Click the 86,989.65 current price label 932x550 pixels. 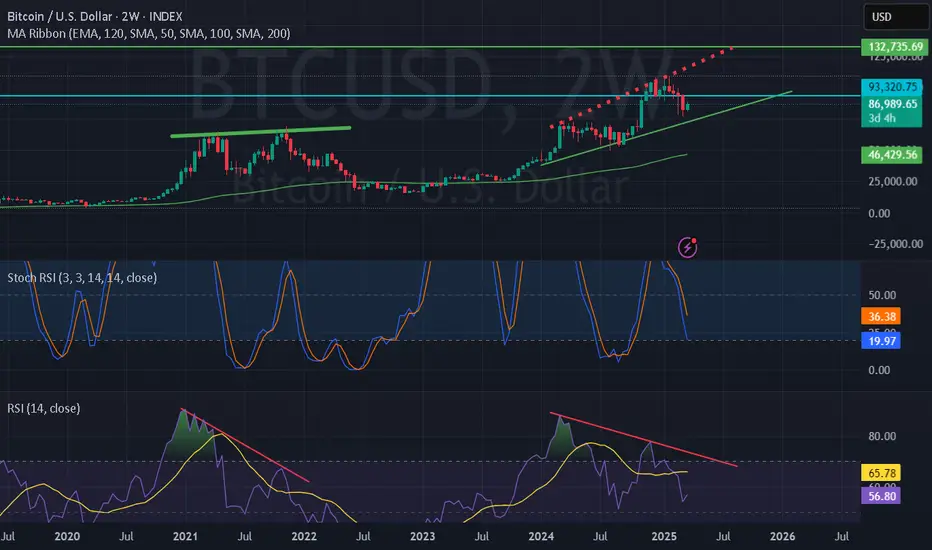tap(892, 104)
